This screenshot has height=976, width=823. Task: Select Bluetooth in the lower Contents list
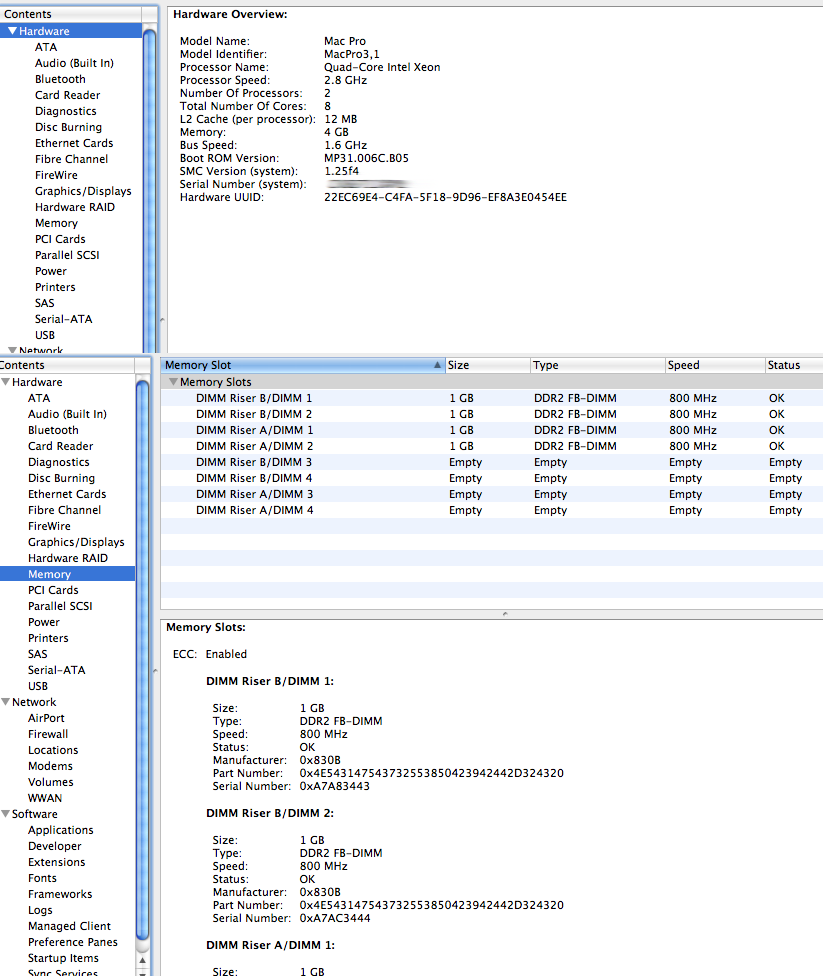53,430
